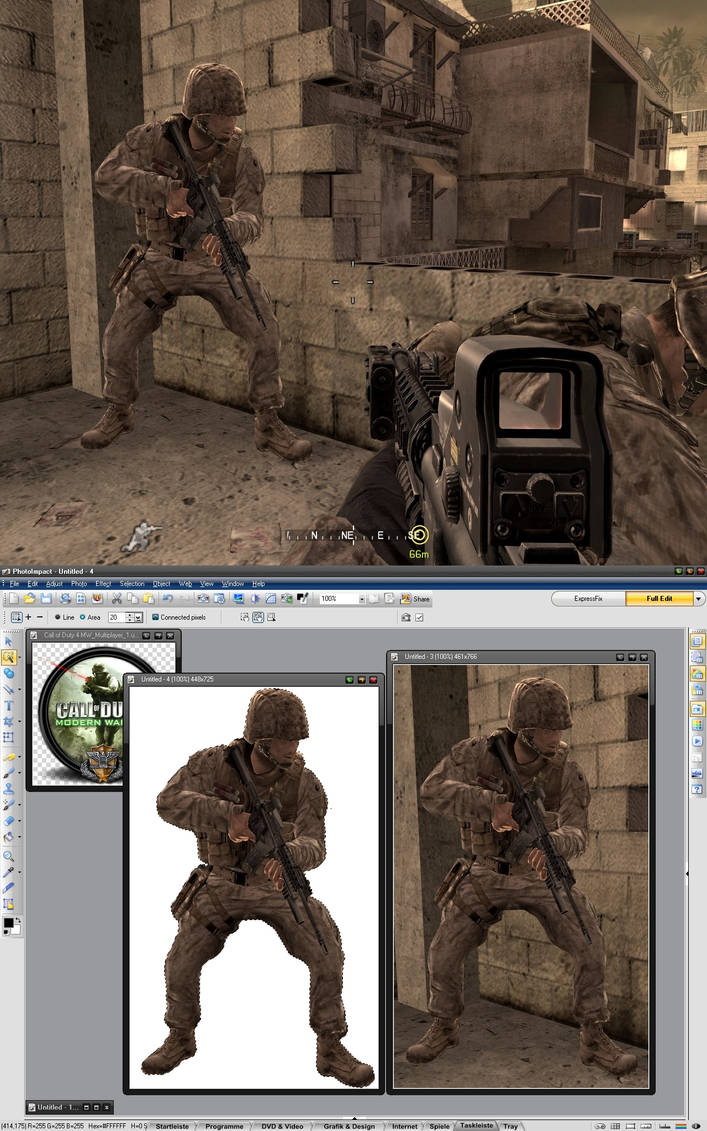Select the yellow Paintbrush tool

click(9, 757)
